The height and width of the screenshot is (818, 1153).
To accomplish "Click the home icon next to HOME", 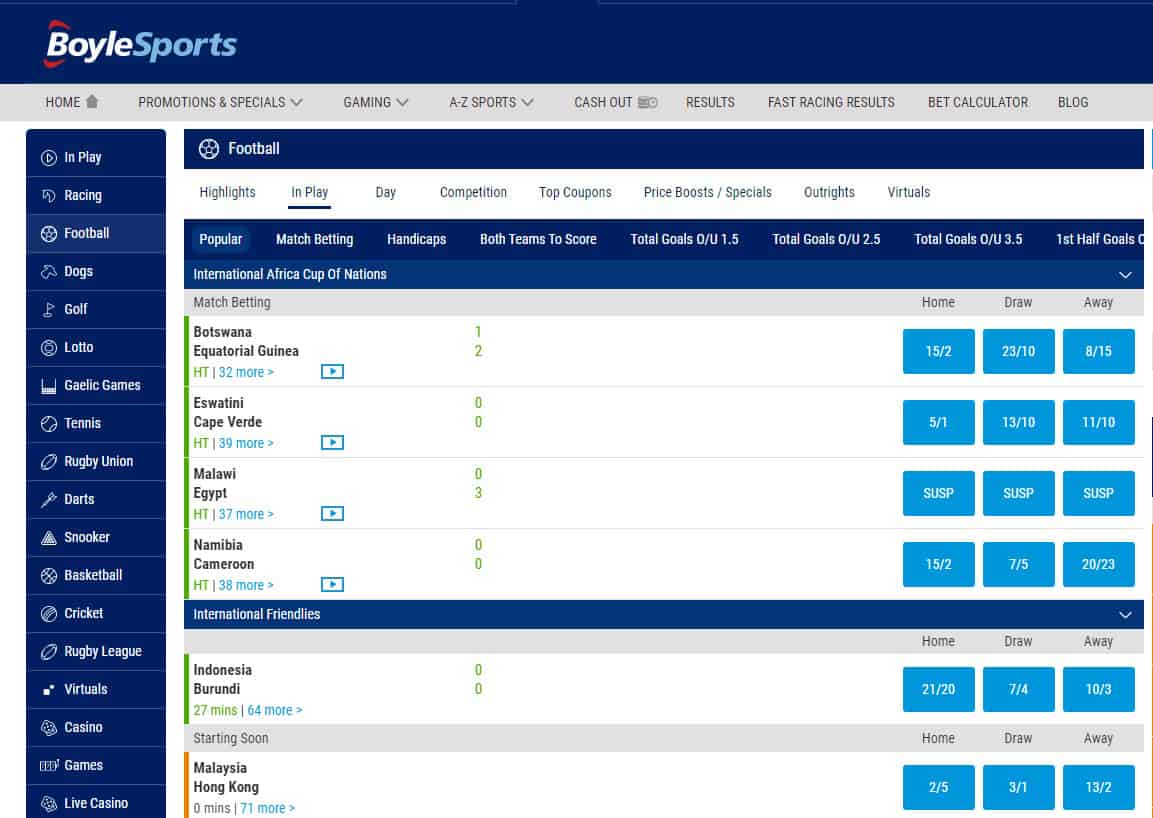I will [x=92, y=102].
